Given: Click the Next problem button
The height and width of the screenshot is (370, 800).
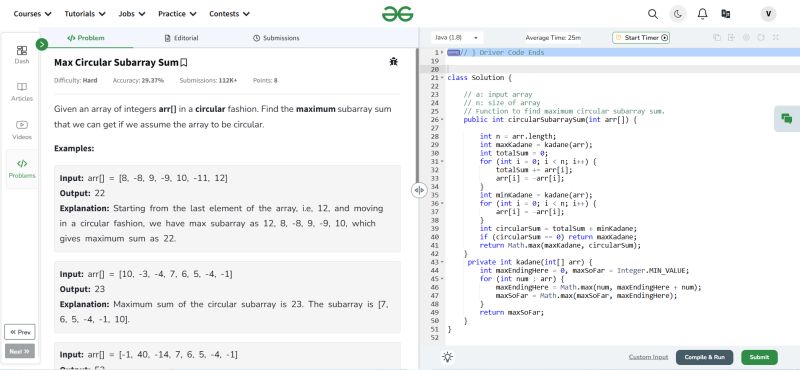Looking at the screenshot, I should coord(20,351).
